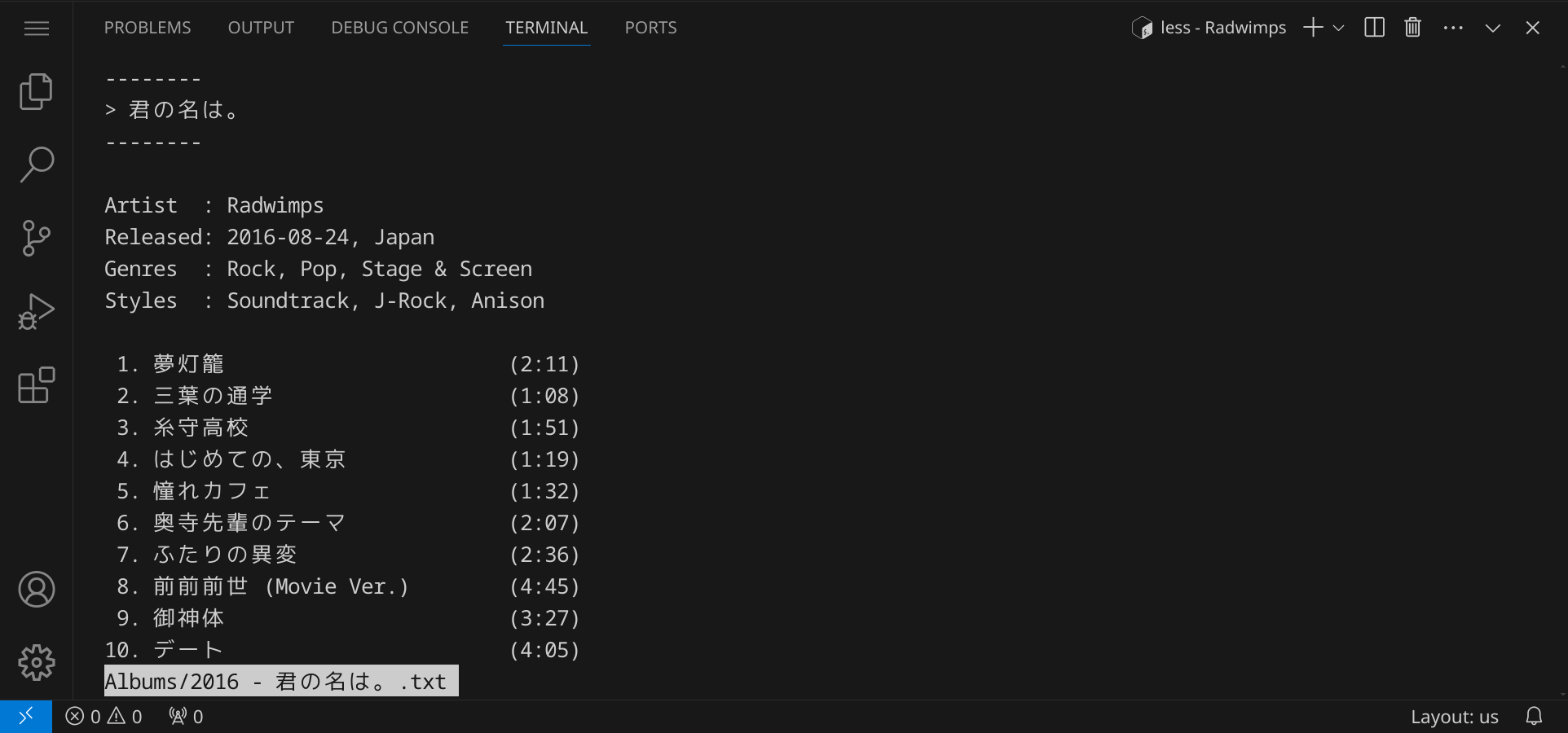Open launch profile dropdown arrow

click(x=1338, y=28)
